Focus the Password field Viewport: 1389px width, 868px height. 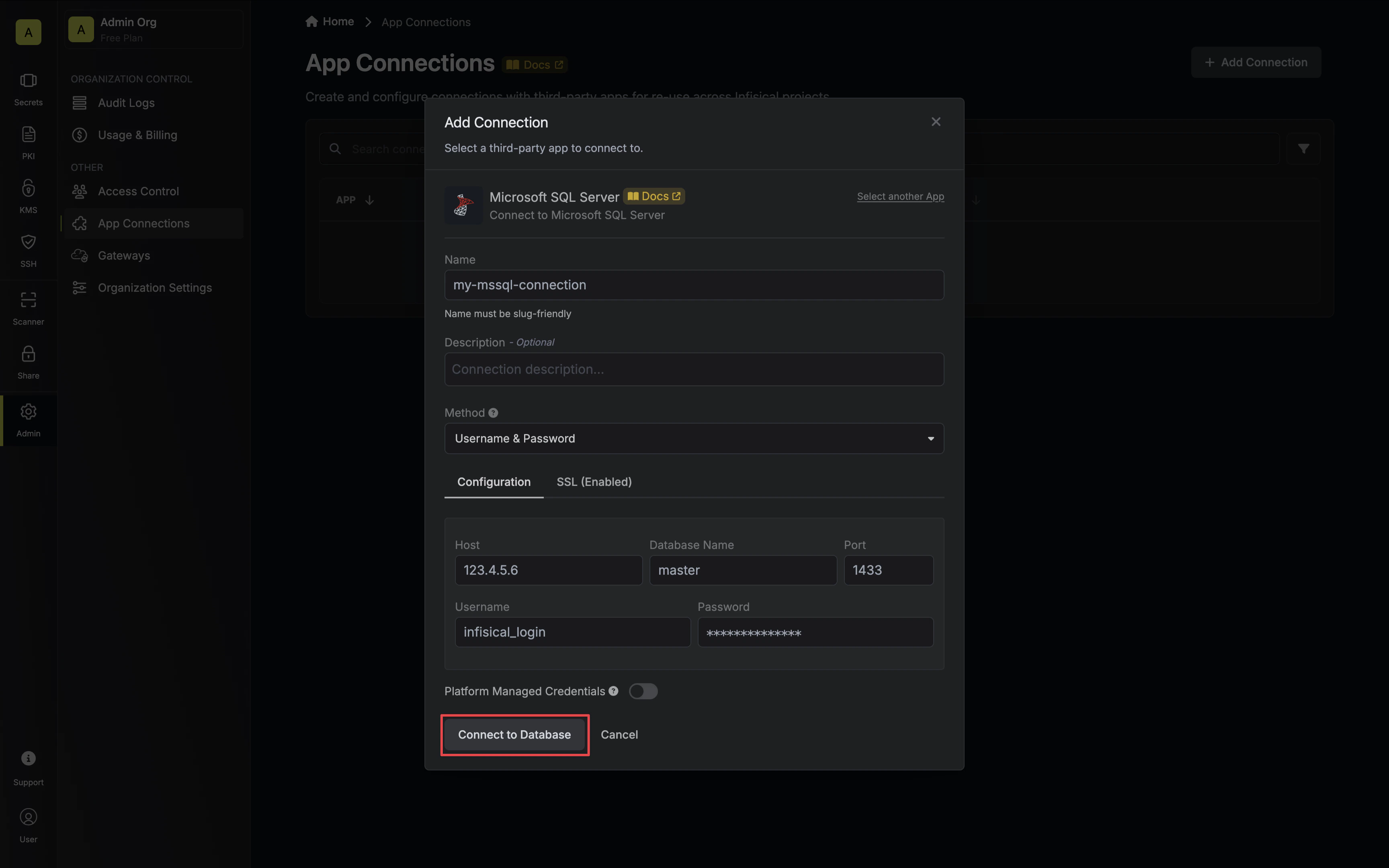point(815,632)
